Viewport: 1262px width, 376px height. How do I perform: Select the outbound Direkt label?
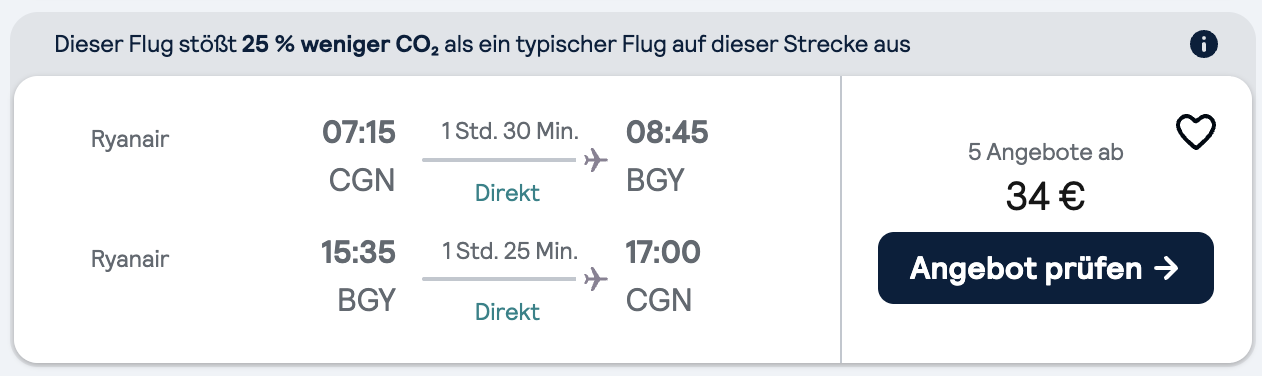pos(507,193)
